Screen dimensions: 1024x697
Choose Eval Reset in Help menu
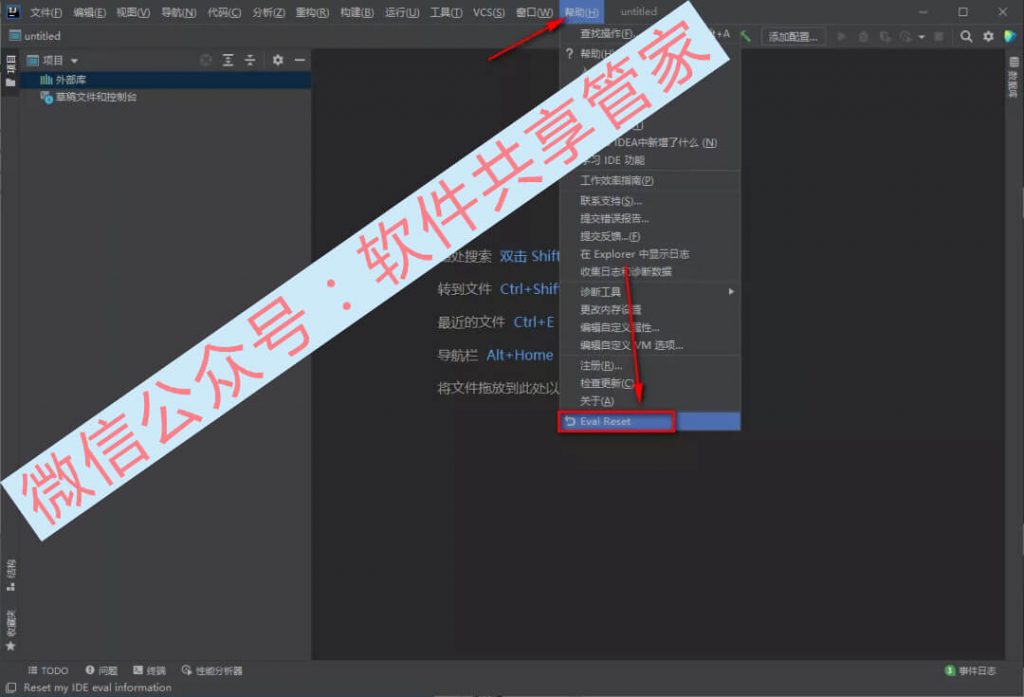point(649,421)
